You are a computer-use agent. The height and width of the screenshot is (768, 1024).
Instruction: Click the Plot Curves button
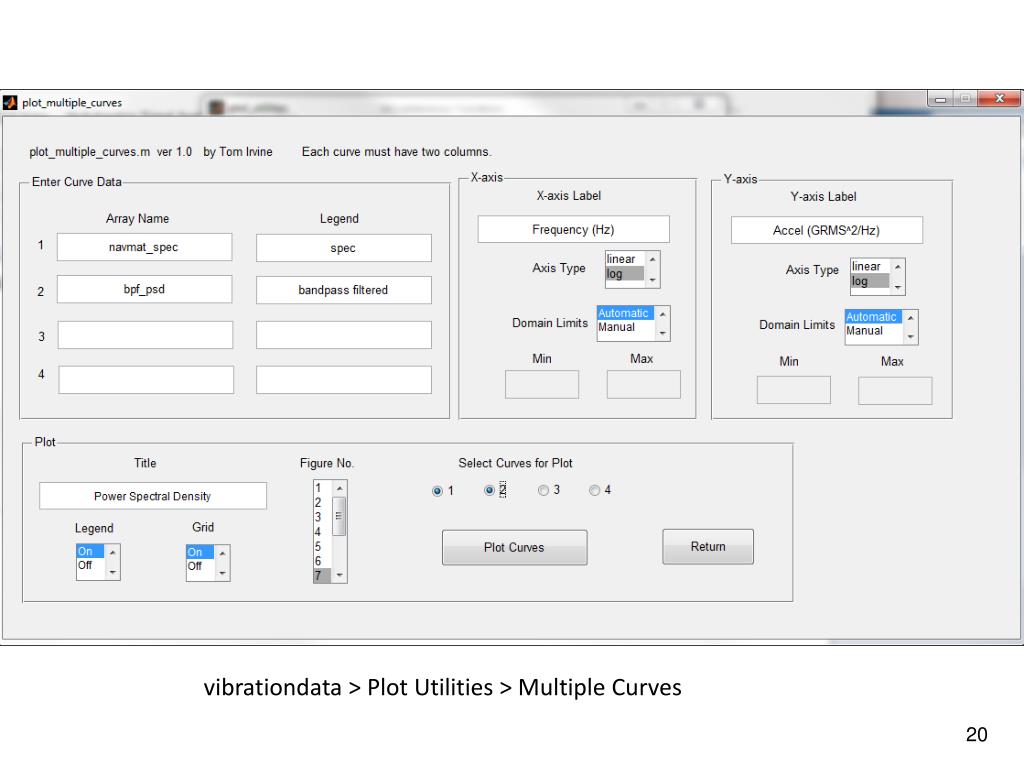click(515, 547)
